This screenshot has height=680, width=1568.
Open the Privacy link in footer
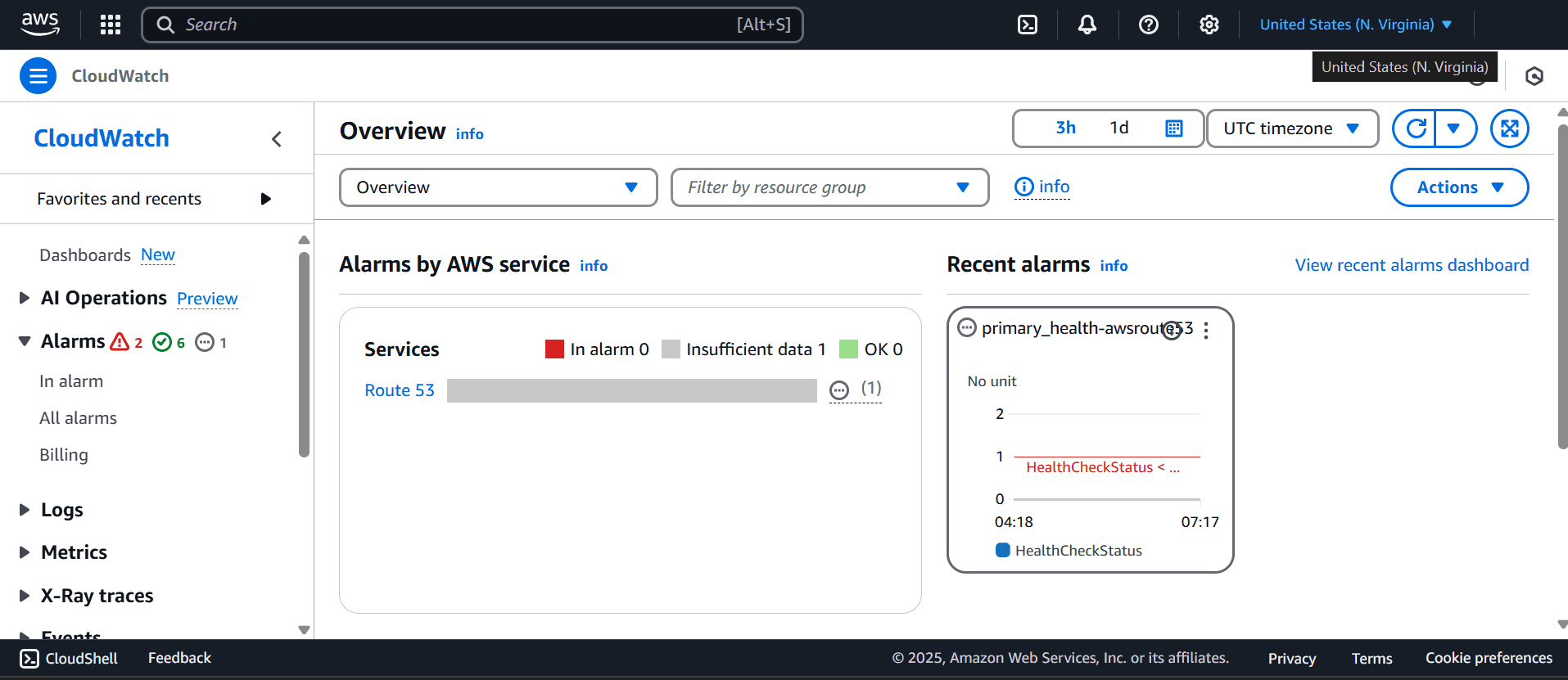(x=1292, y=659)
